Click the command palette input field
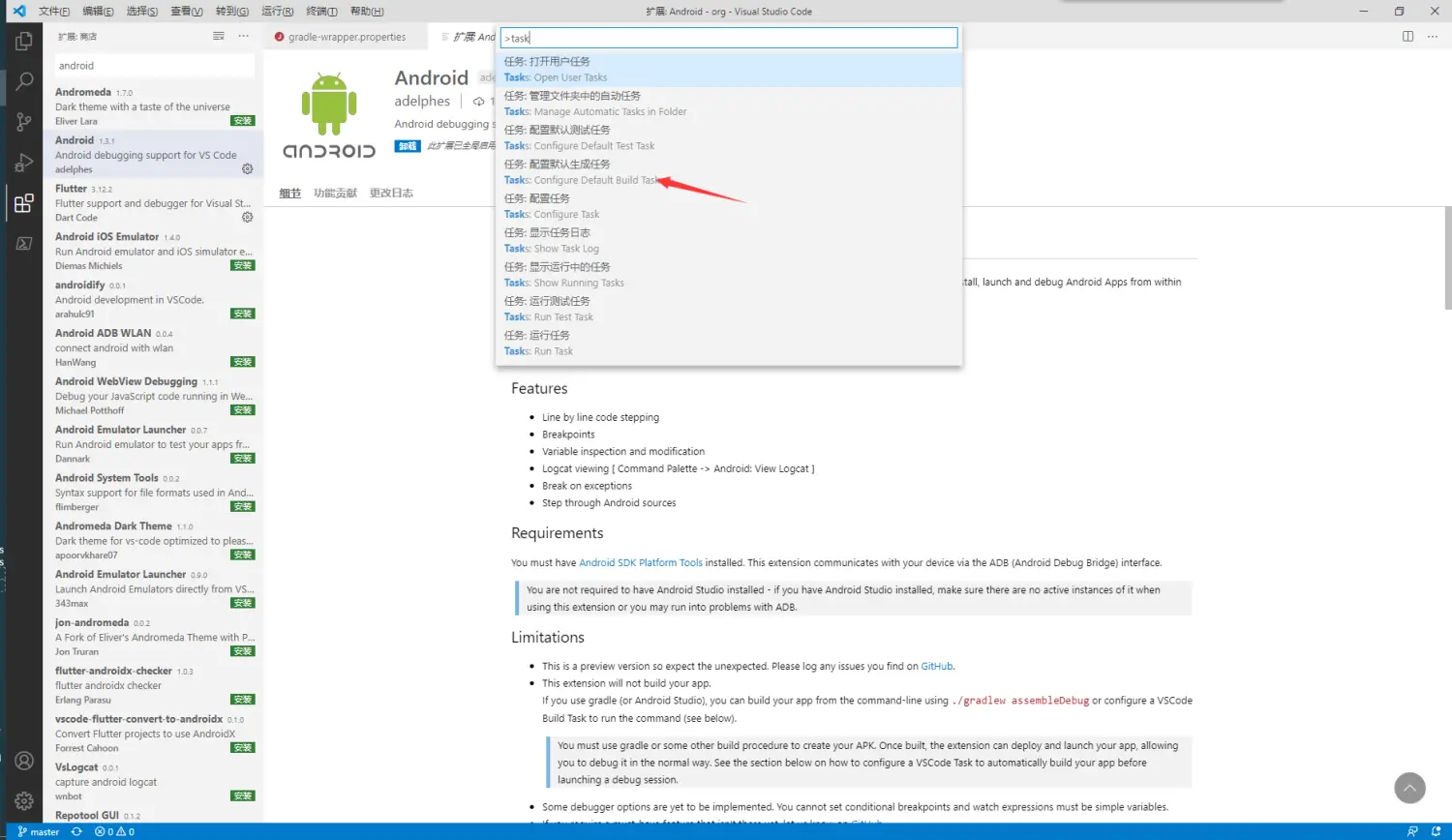 click(x=729, y=38)
